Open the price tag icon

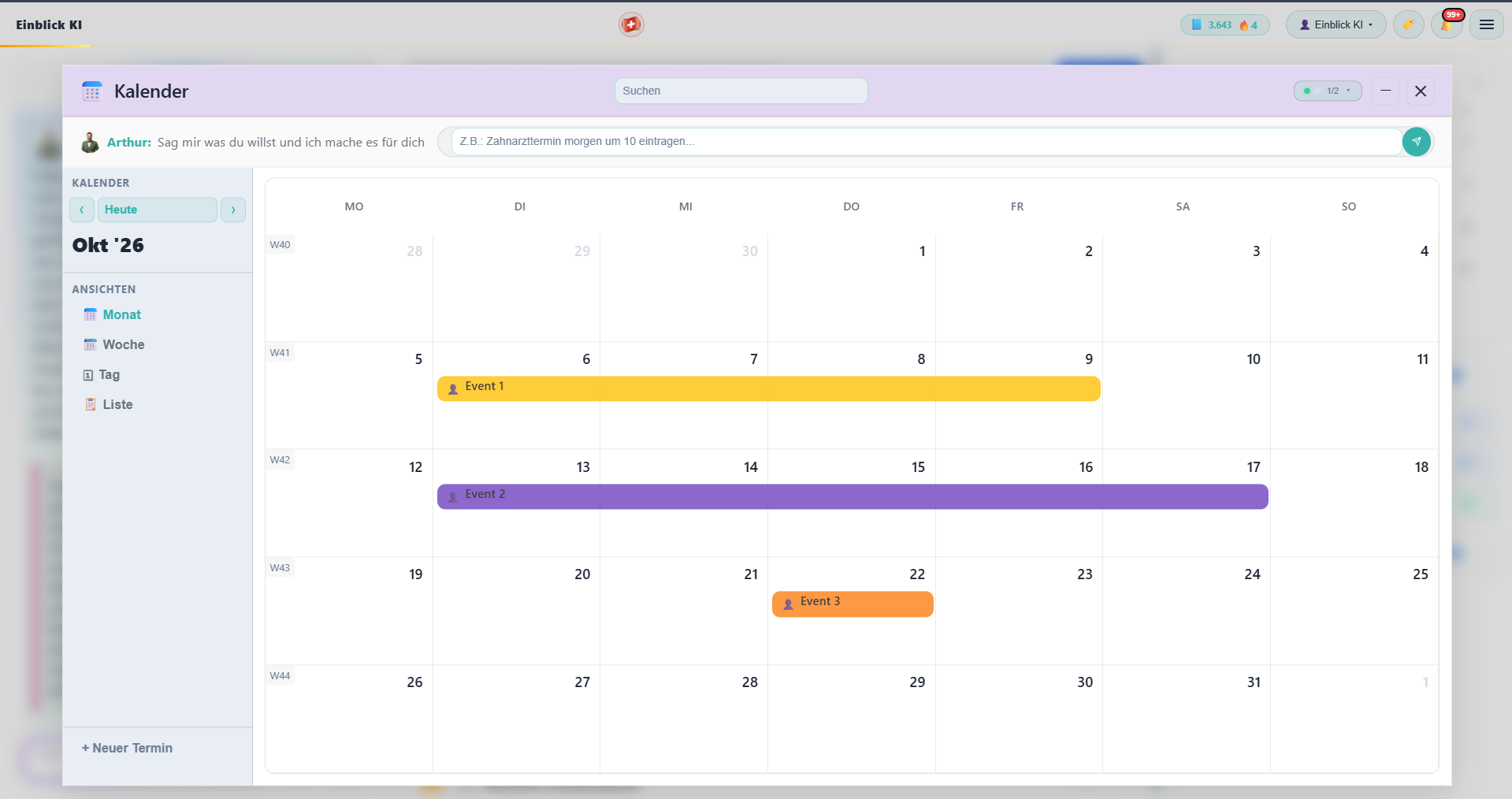point(1408,24)
